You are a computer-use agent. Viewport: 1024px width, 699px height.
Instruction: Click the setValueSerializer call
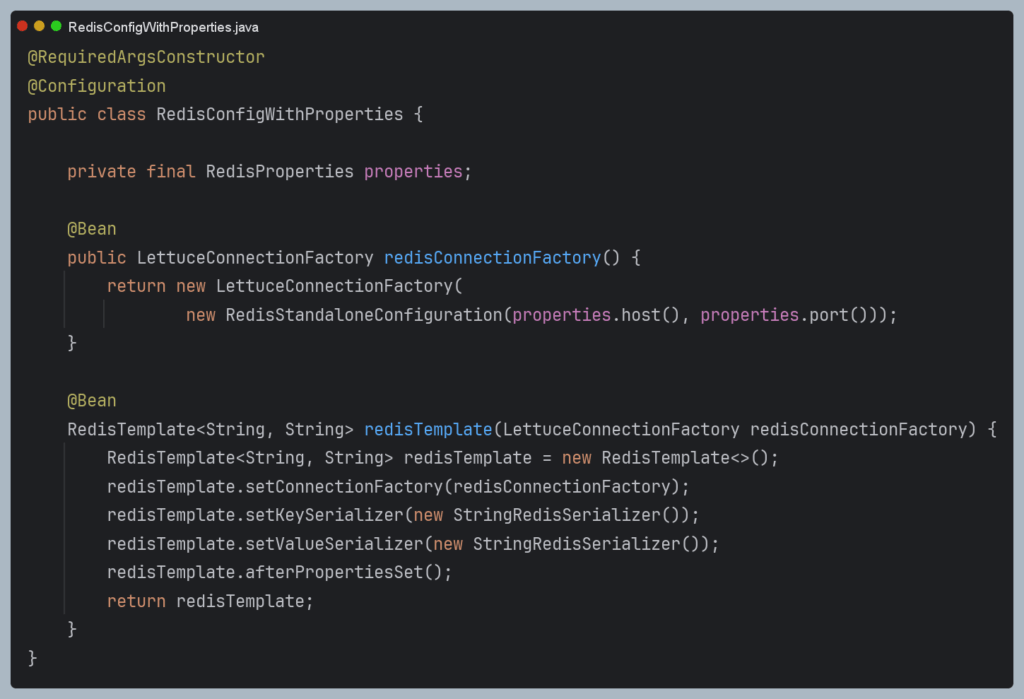tap(334, 544)
